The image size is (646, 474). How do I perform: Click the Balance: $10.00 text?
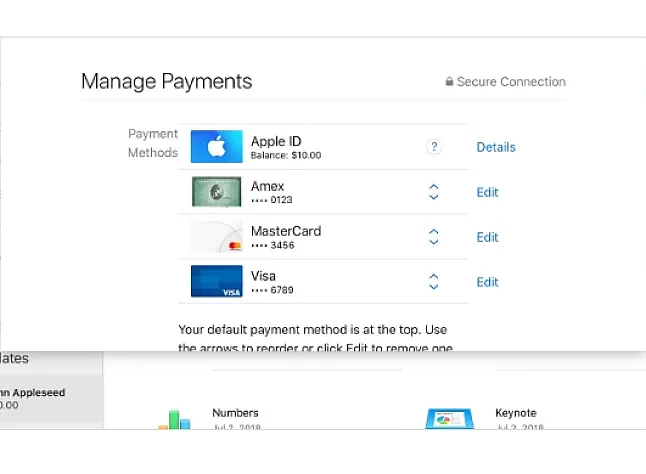tap(286, 155)
